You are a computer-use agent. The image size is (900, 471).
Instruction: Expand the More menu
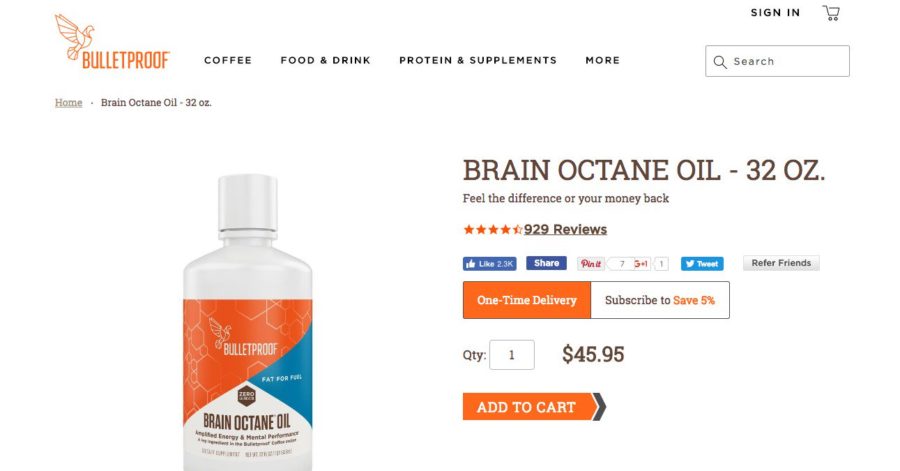coord(603,60)
